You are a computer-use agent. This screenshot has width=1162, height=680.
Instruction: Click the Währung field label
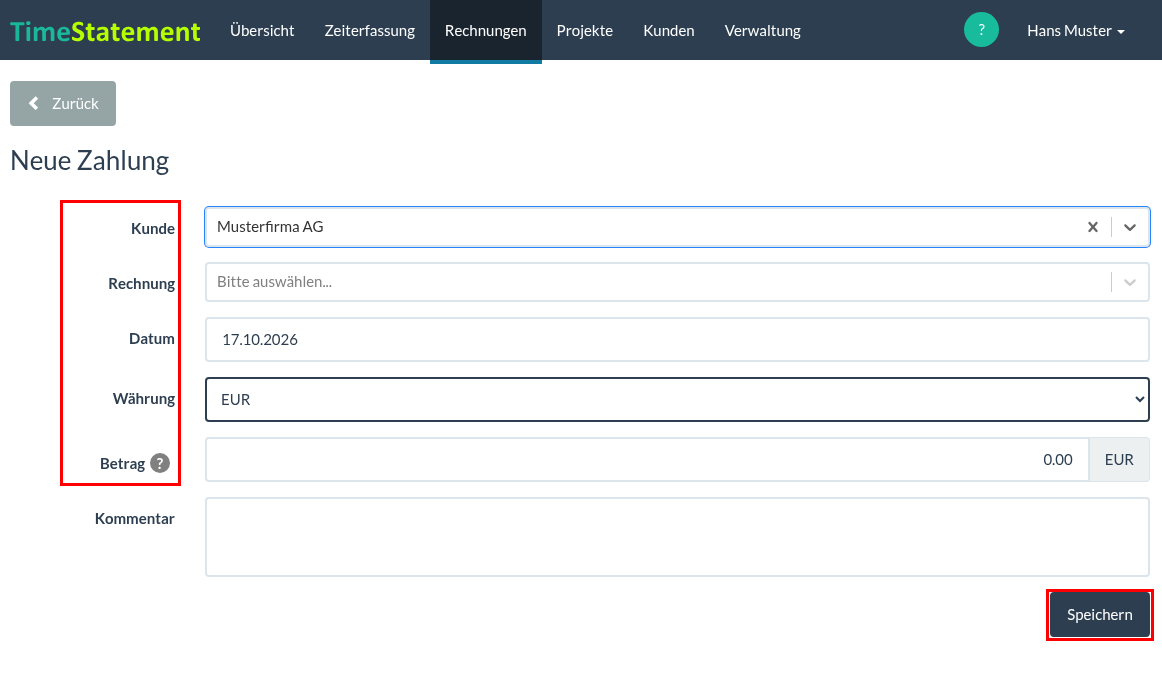click(x=144, y=399)
